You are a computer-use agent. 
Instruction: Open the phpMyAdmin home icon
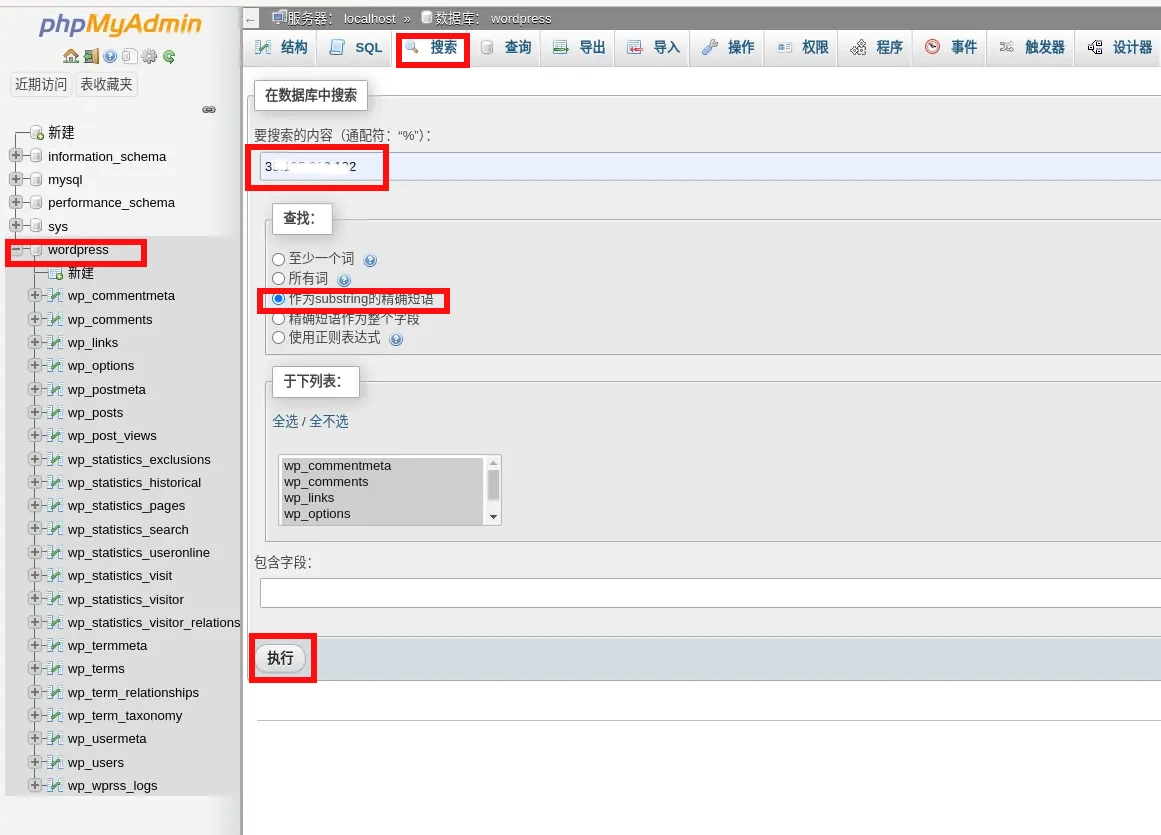pyautogui.click(x=71, y=56)
